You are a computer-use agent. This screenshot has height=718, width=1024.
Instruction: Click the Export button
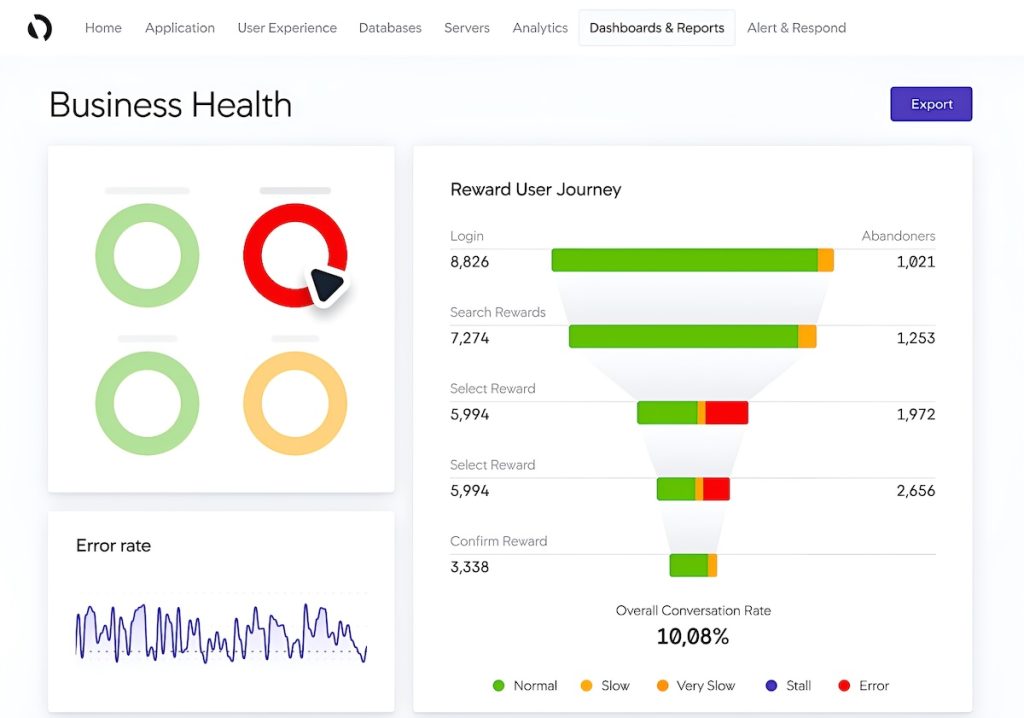point(931,103)
